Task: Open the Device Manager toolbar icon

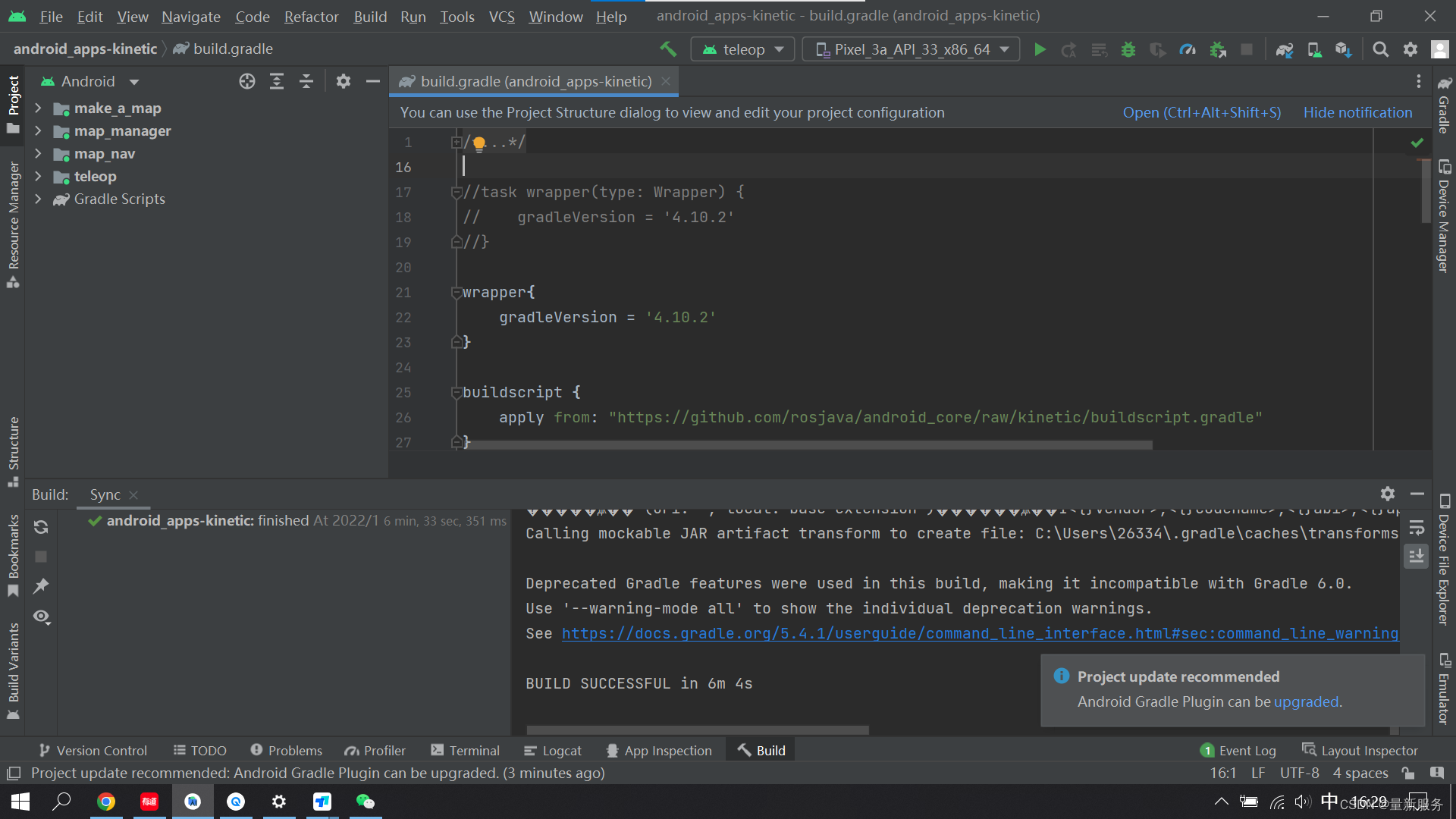Action: pyautogui.click(x=1314, y=49)
